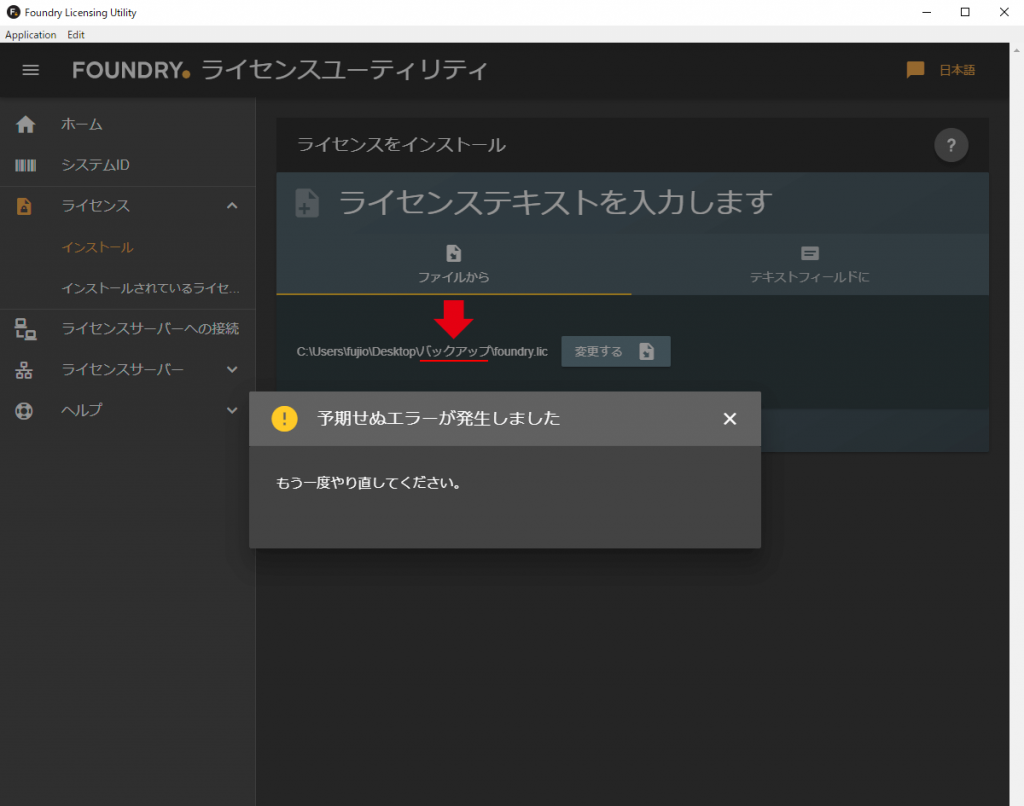Open the Application menu
The image size is (1024, 806).
[31, 35]
